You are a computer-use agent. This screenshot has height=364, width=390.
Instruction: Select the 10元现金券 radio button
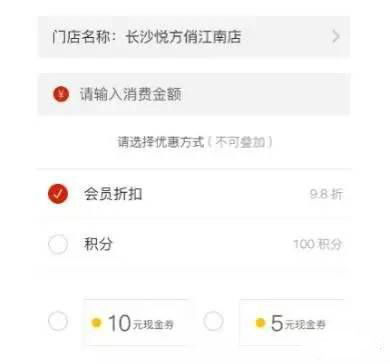(x=58, y=321)
